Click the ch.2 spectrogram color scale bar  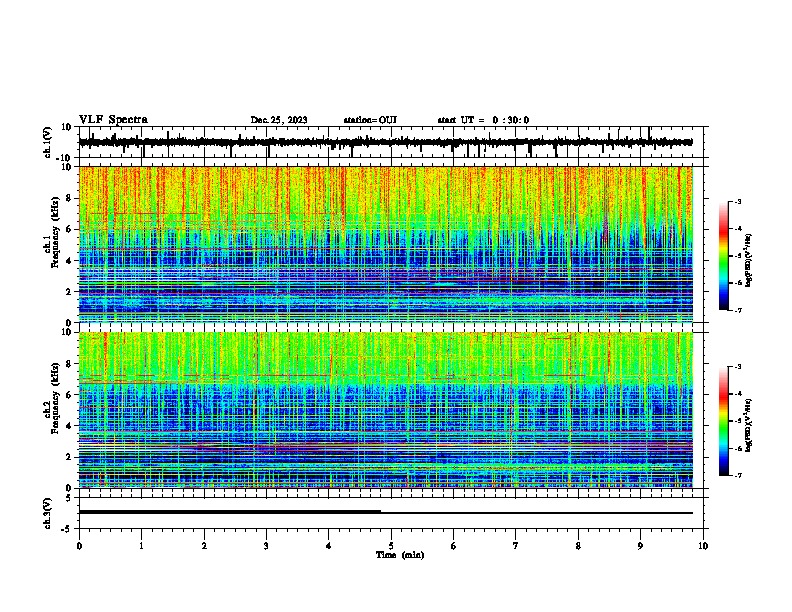click(724, 421)
